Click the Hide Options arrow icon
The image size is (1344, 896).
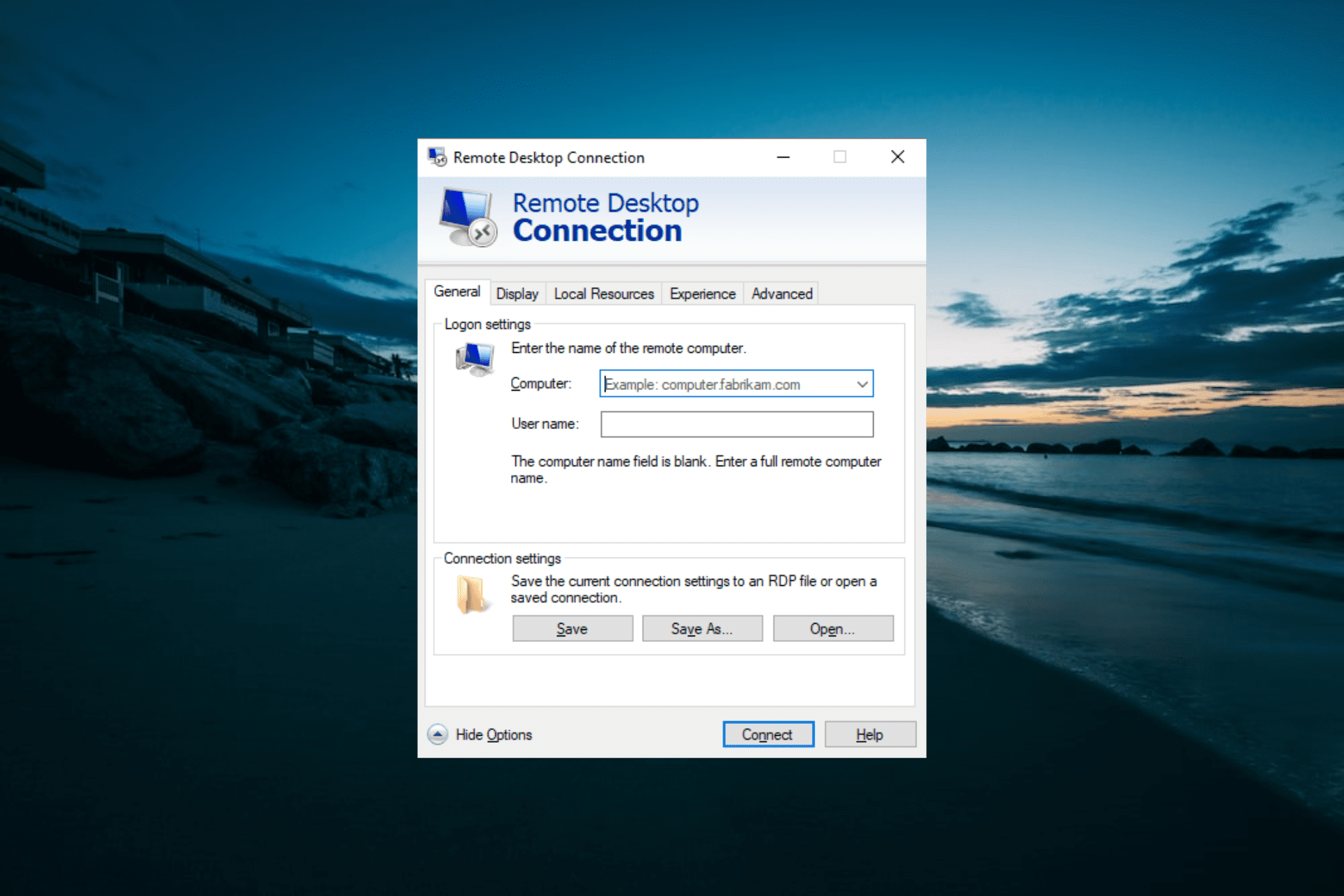click(437, 734)
